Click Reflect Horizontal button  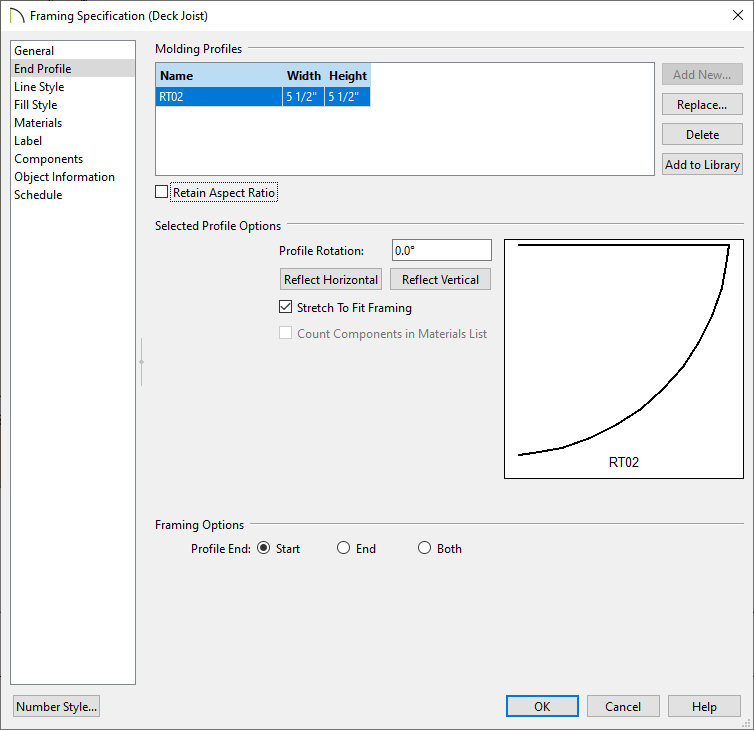click(331, 279)
